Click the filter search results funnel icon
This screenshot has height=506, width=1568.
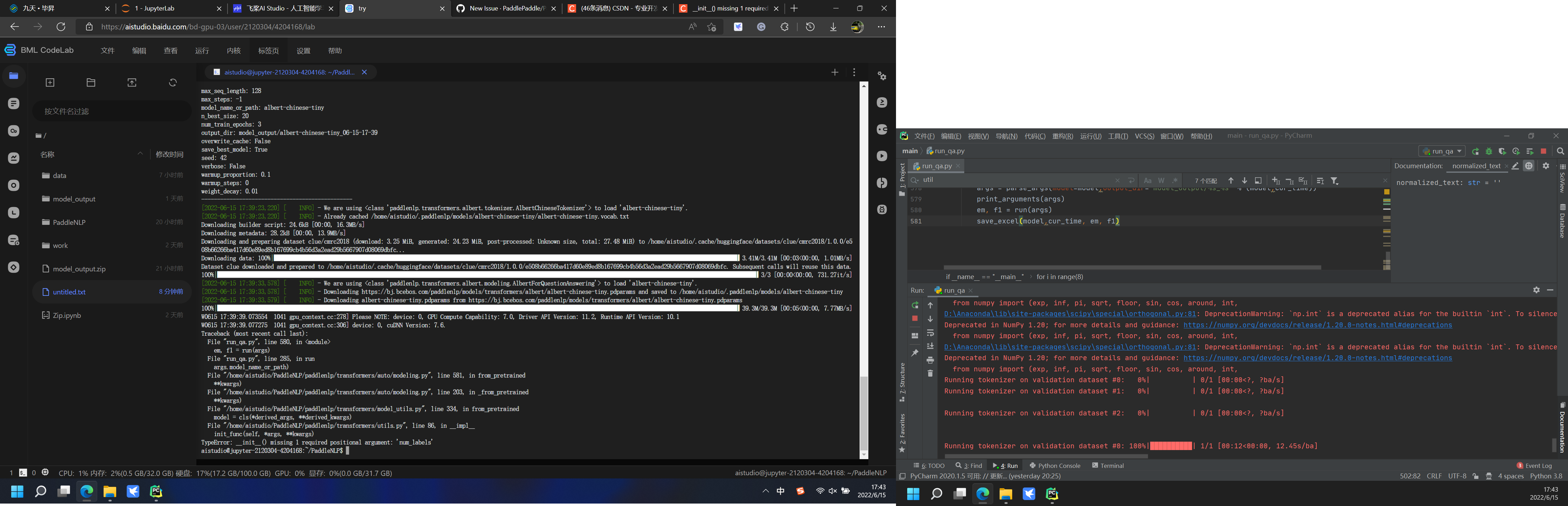point(1334,181)
